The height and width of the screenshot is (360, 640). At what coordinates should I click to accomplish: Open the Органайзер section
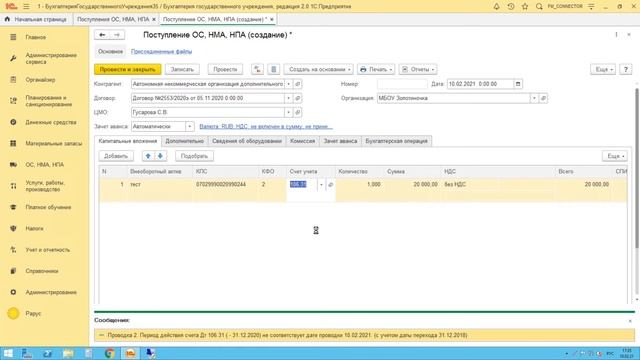(40, 80)
